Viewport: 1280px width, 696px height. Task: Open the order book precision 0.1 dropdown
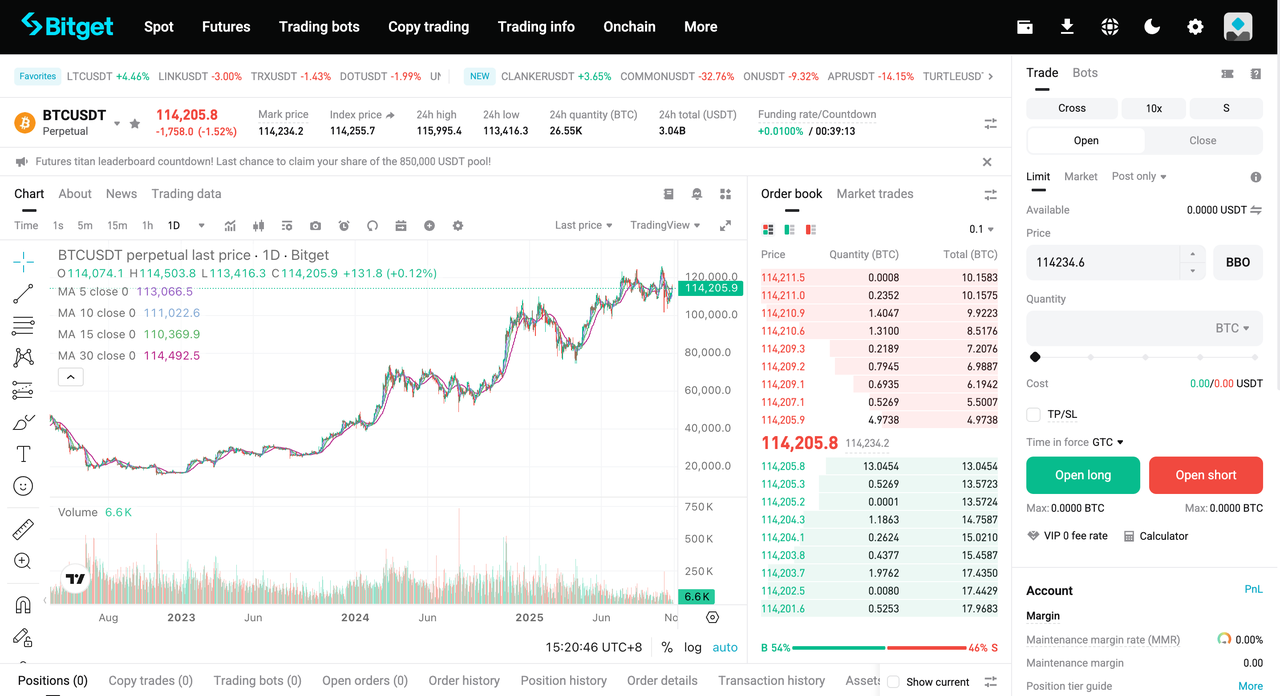coord(975,228)
